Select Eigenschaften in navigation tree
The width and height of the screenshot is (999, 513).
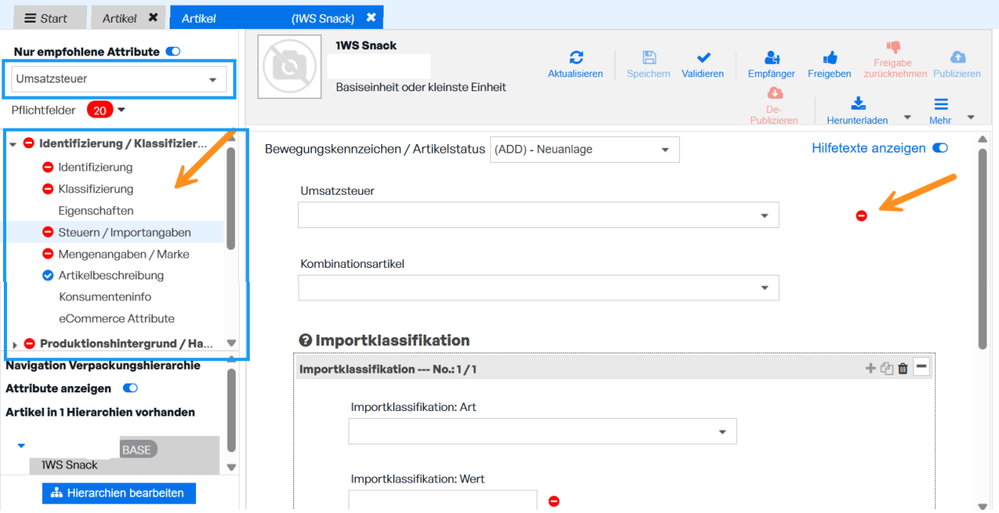coord(96,210)
